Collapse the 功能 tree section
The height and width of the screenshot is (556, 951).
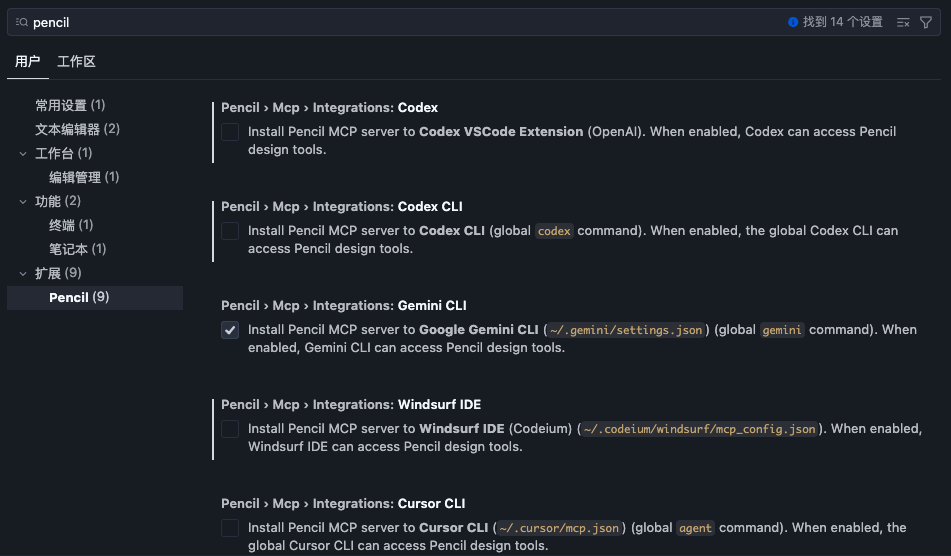[x=23, y=201]
